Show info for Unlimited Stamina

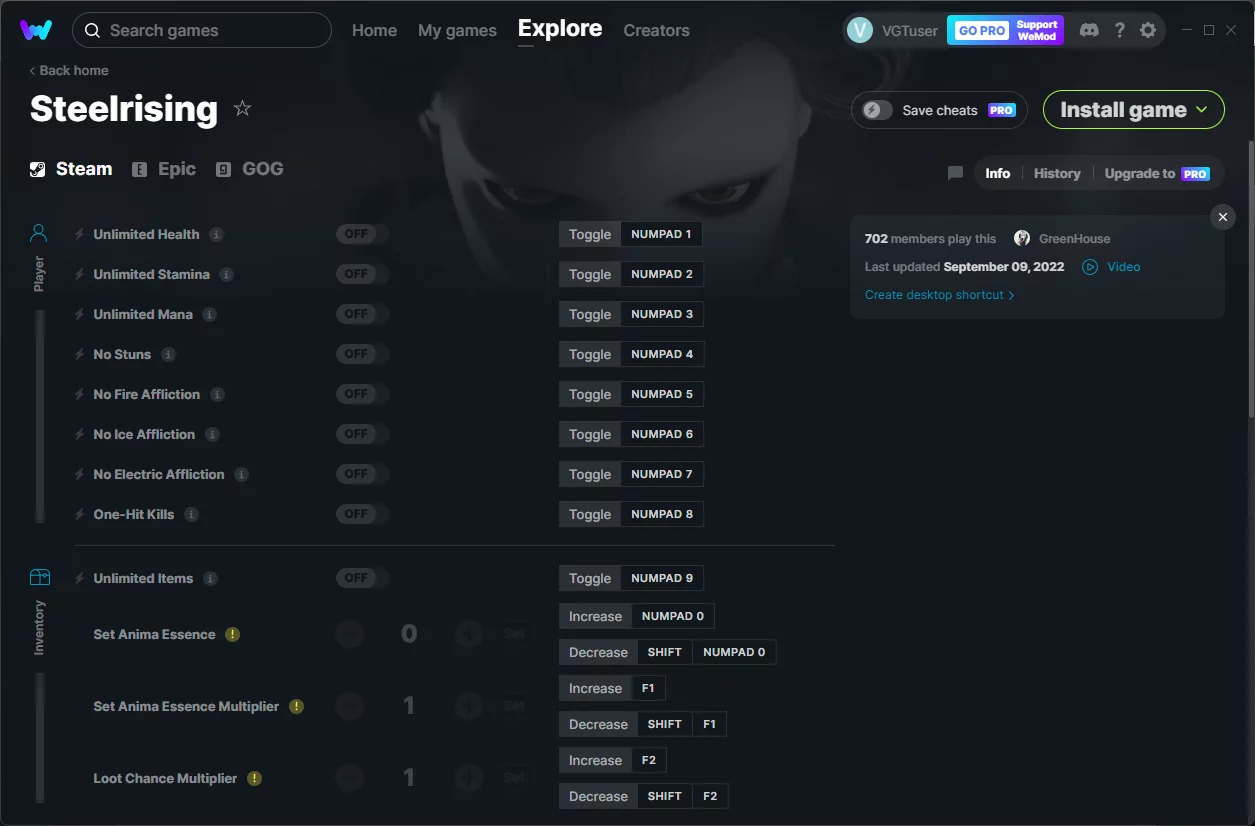point(227,274)
